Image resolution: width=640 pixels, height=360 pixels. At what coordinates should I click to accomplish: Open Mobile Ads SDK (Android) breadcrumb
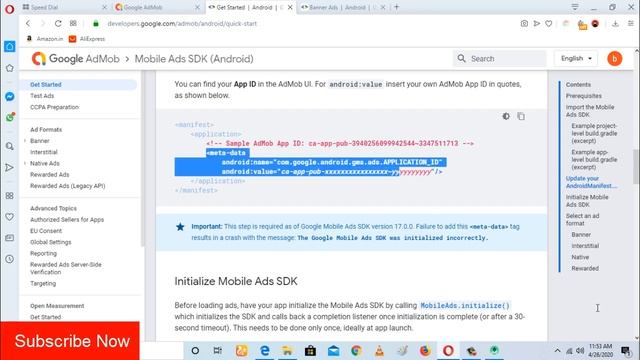[x=194, y=59]
